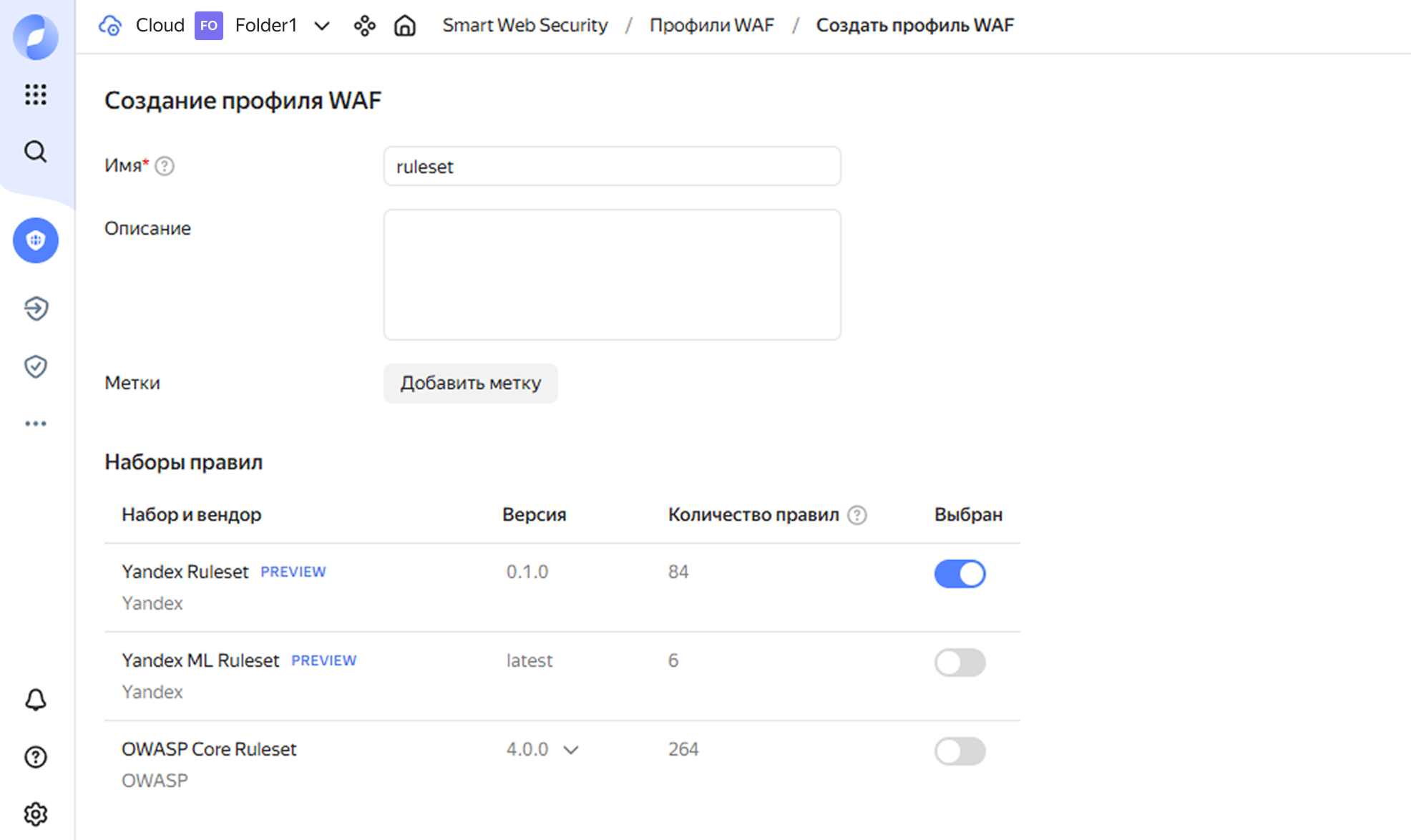Disable the Yandex Ruleset toggle
Screen dimensions: 1411x840
pos(960,574)
